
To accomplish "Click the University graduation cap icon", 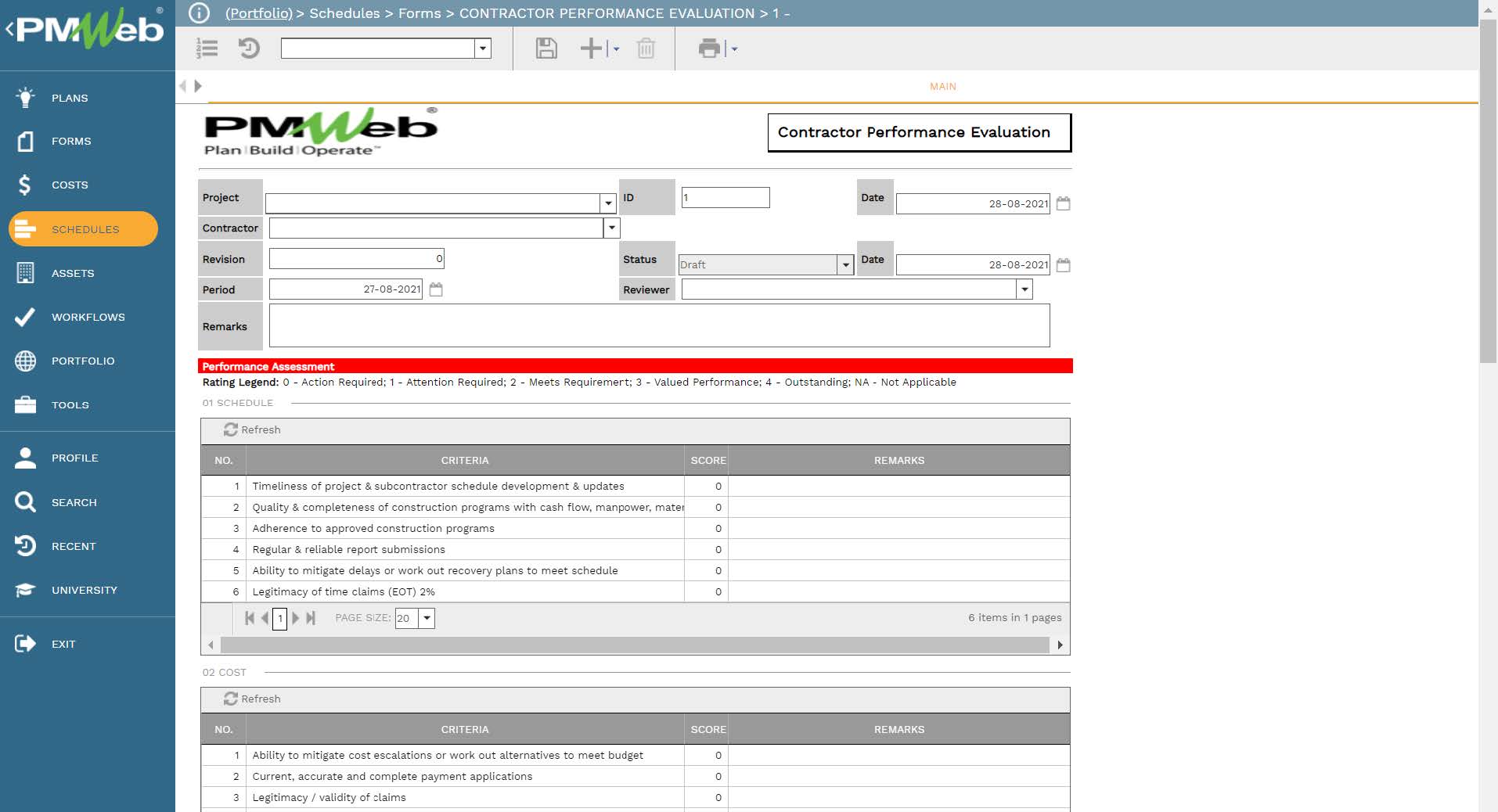I will pos(25,590).
